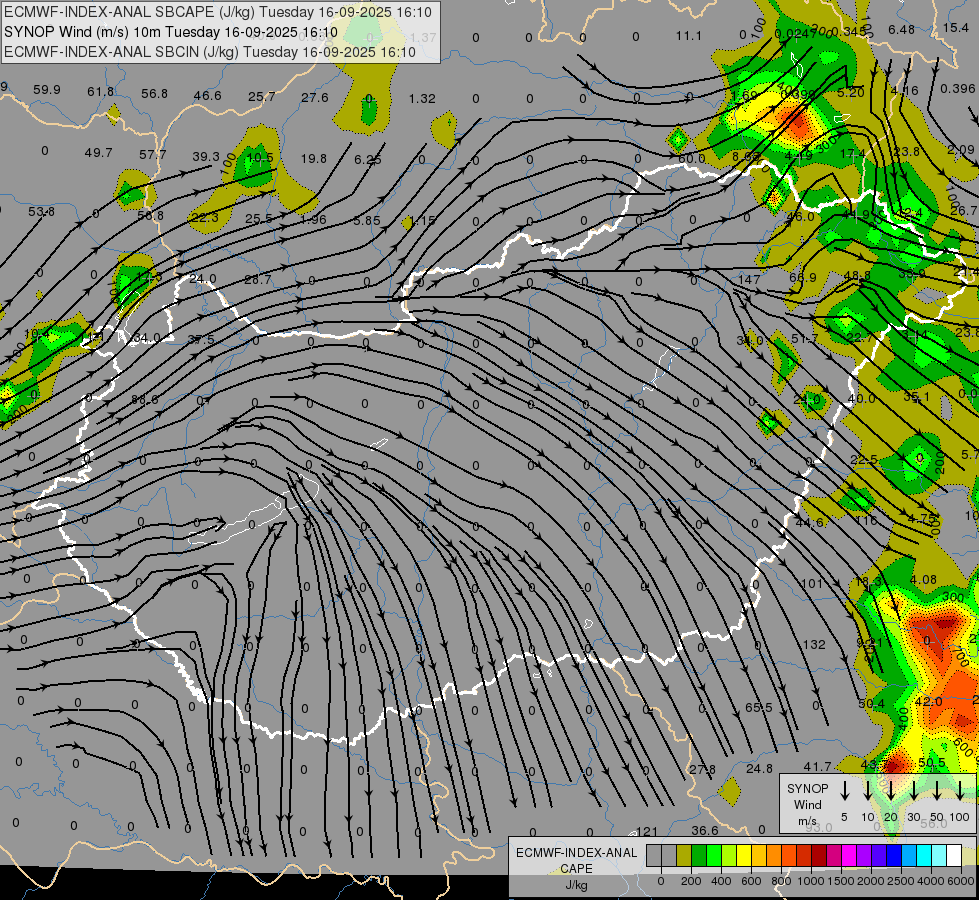The image size is (979, 900).
Task: Click the grid value 41.7
Action: [x=817, y=766]
